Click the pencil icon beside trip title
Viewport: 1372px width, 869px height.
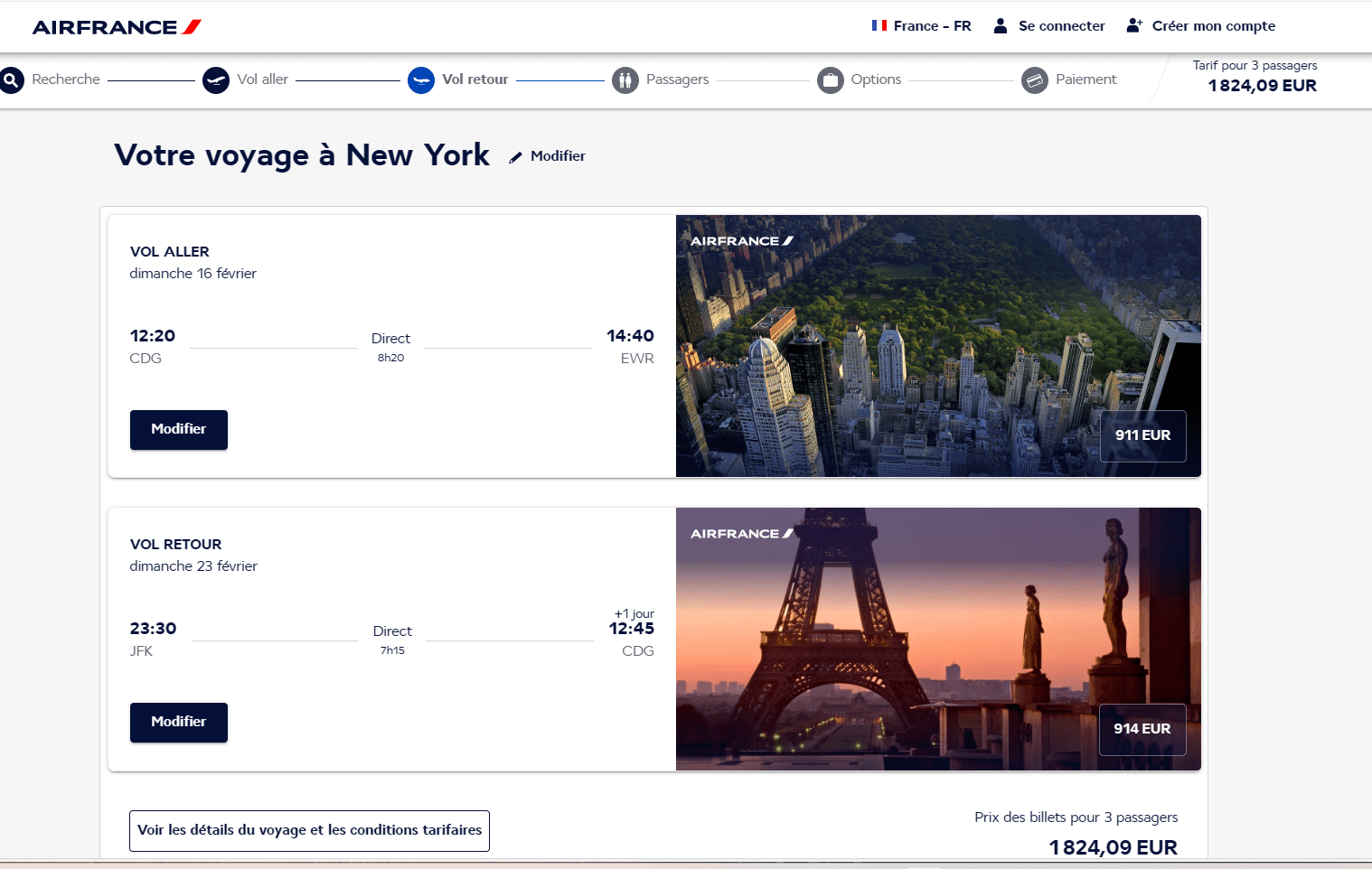[515, 157]
